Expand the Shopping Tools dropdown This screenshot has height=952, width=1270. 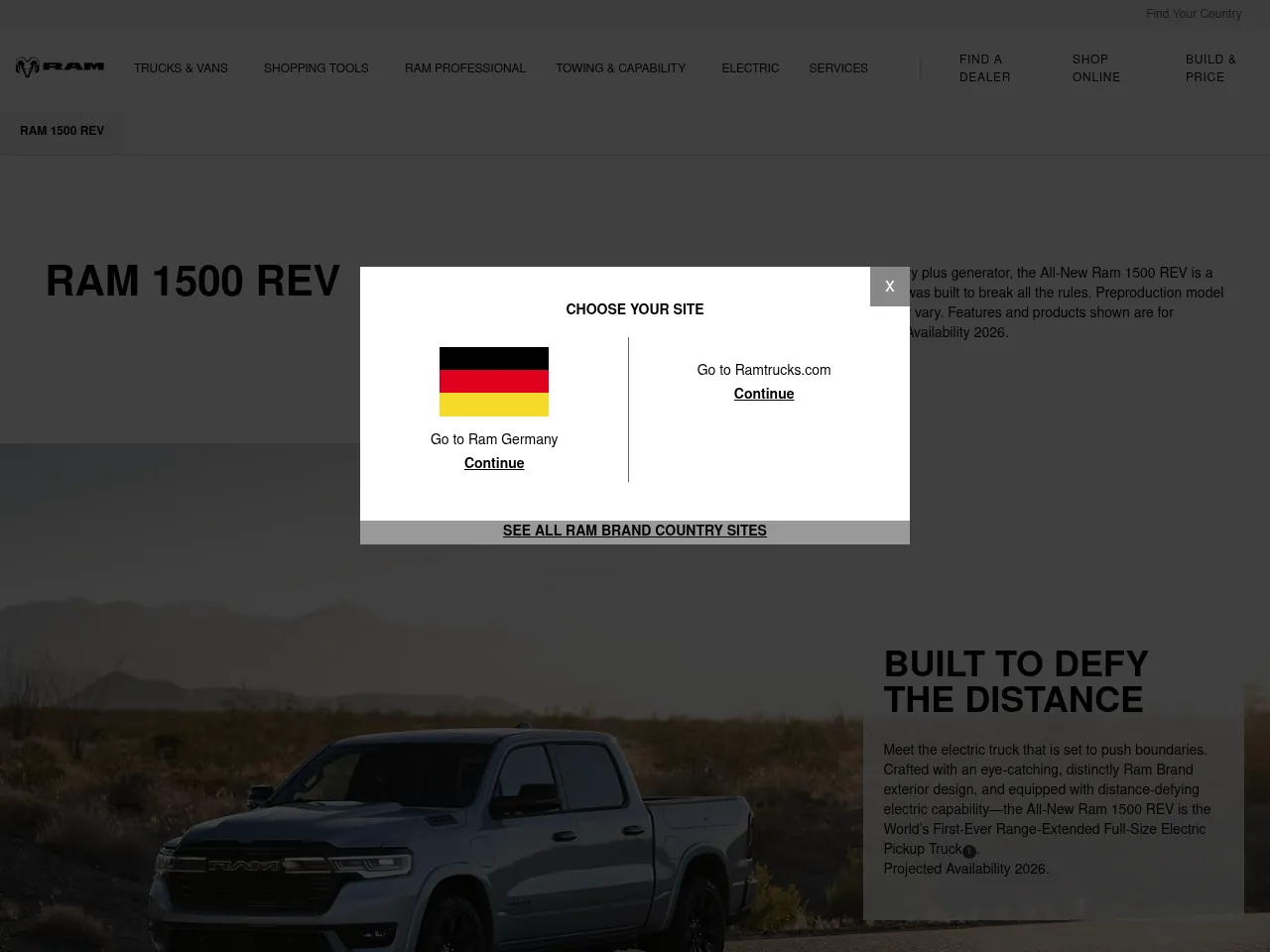(316, 68)
